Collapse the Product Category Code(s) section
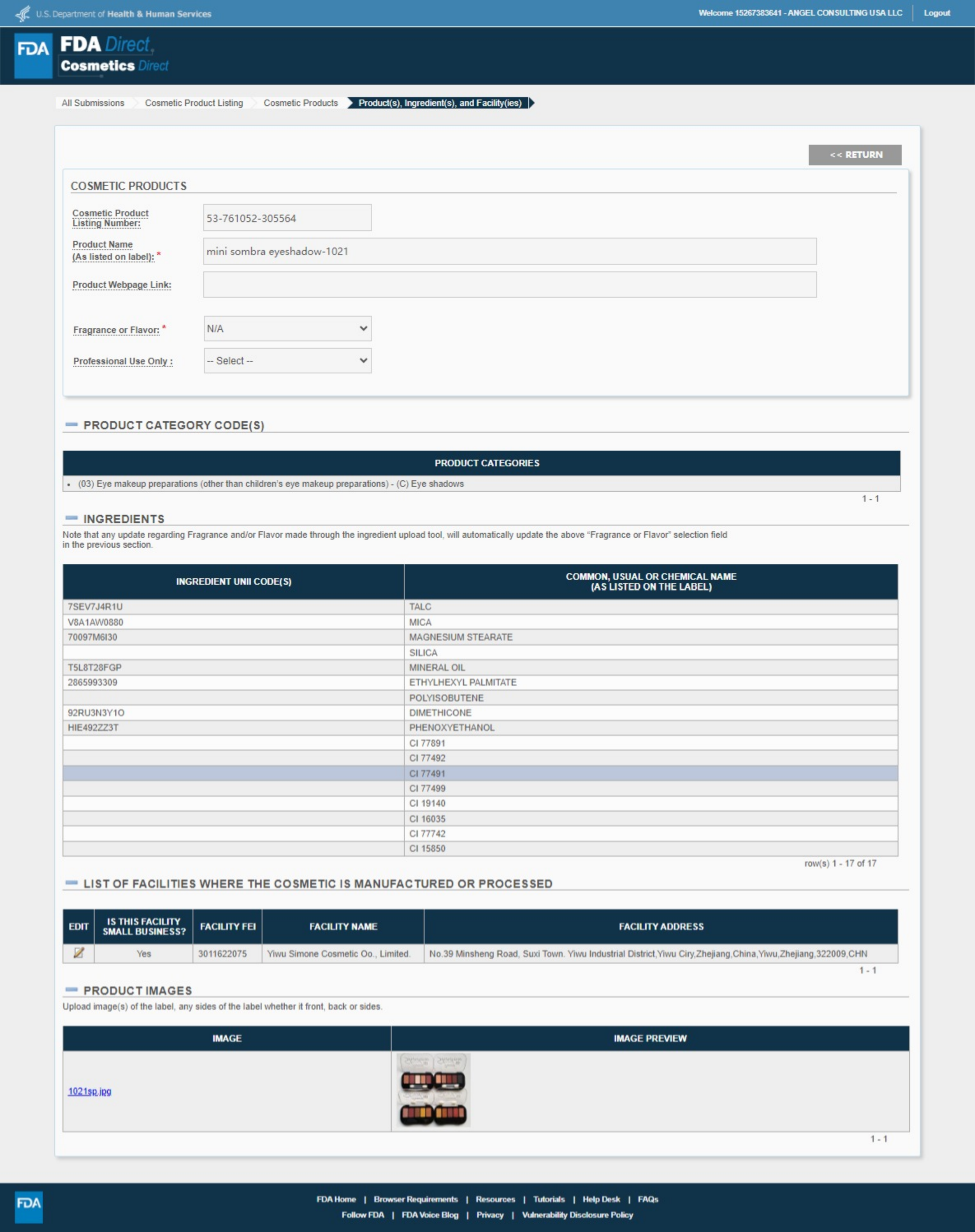The height and width of the screenshot is (1232, 975). click(x=71, y=424)
